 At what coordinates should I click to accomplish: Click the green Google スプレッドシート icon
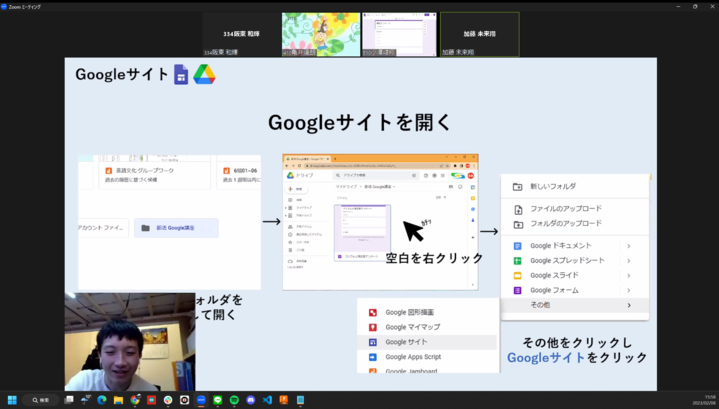point(517,261)
